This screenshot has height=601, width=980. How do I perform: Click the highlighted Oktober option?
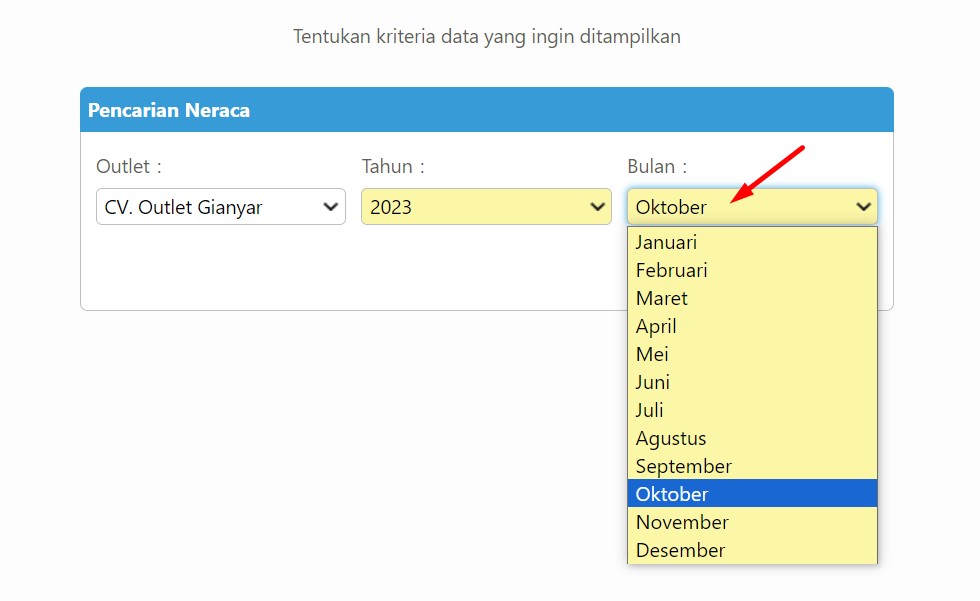point(752,494)
